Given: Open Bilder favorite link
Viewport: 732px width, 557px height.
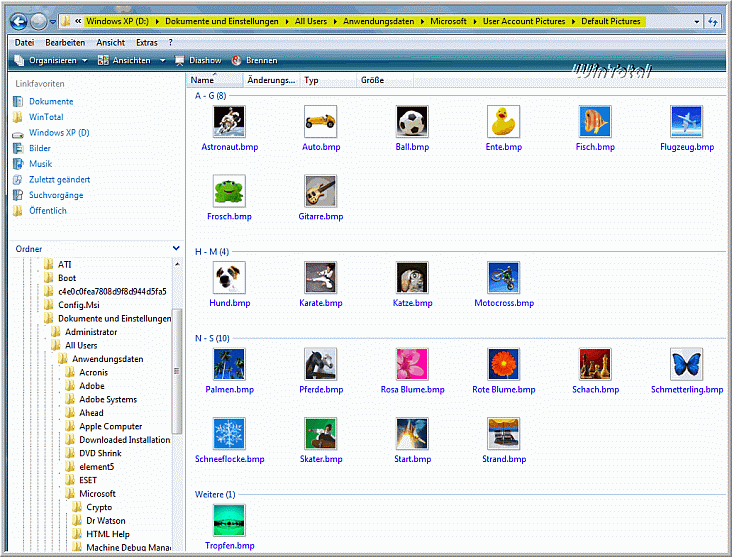Looking at the screenshot, I should [x=40, y=148].
